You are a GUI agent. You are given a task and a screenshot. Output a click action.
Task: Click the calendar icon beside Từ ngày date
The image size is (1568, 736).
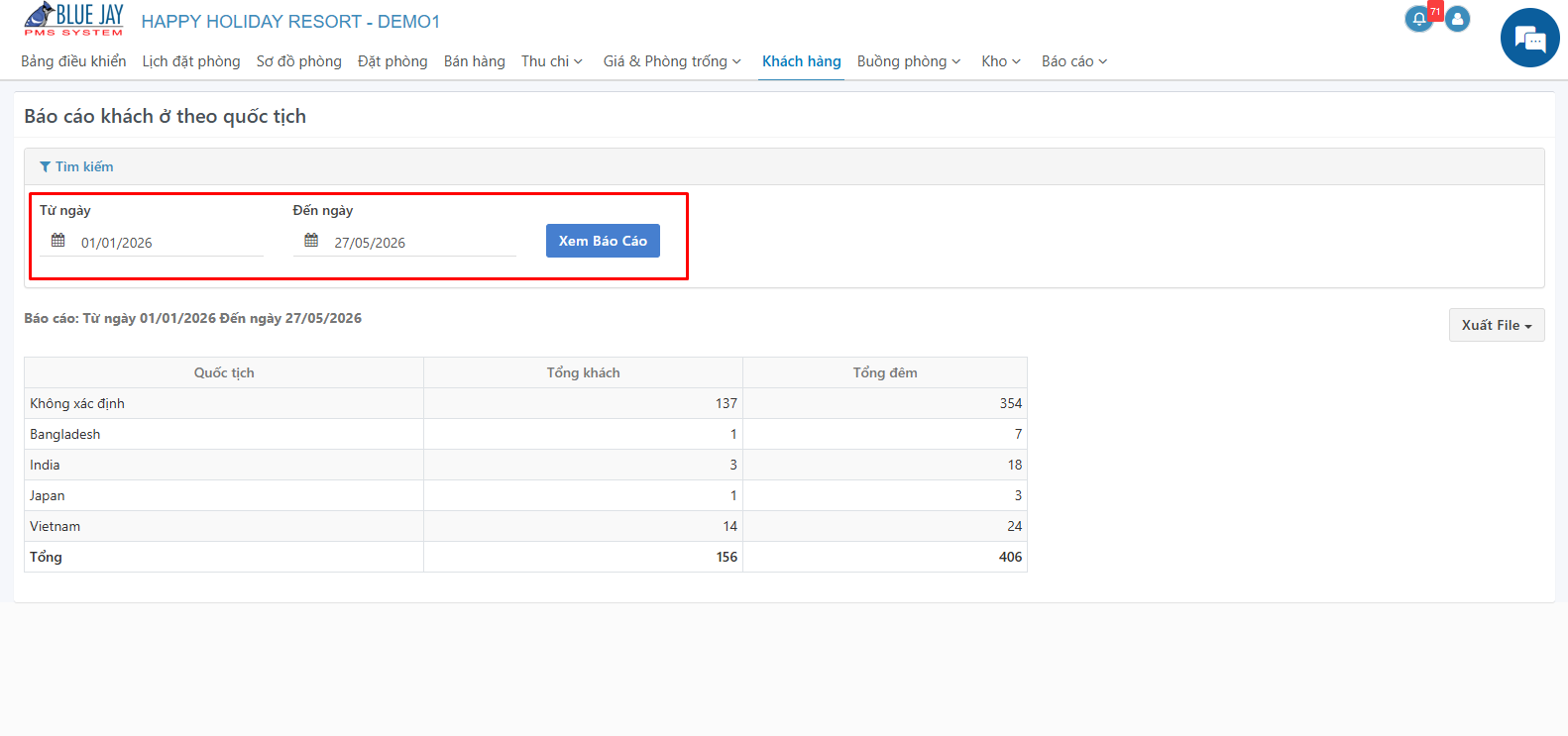(58, 241)
